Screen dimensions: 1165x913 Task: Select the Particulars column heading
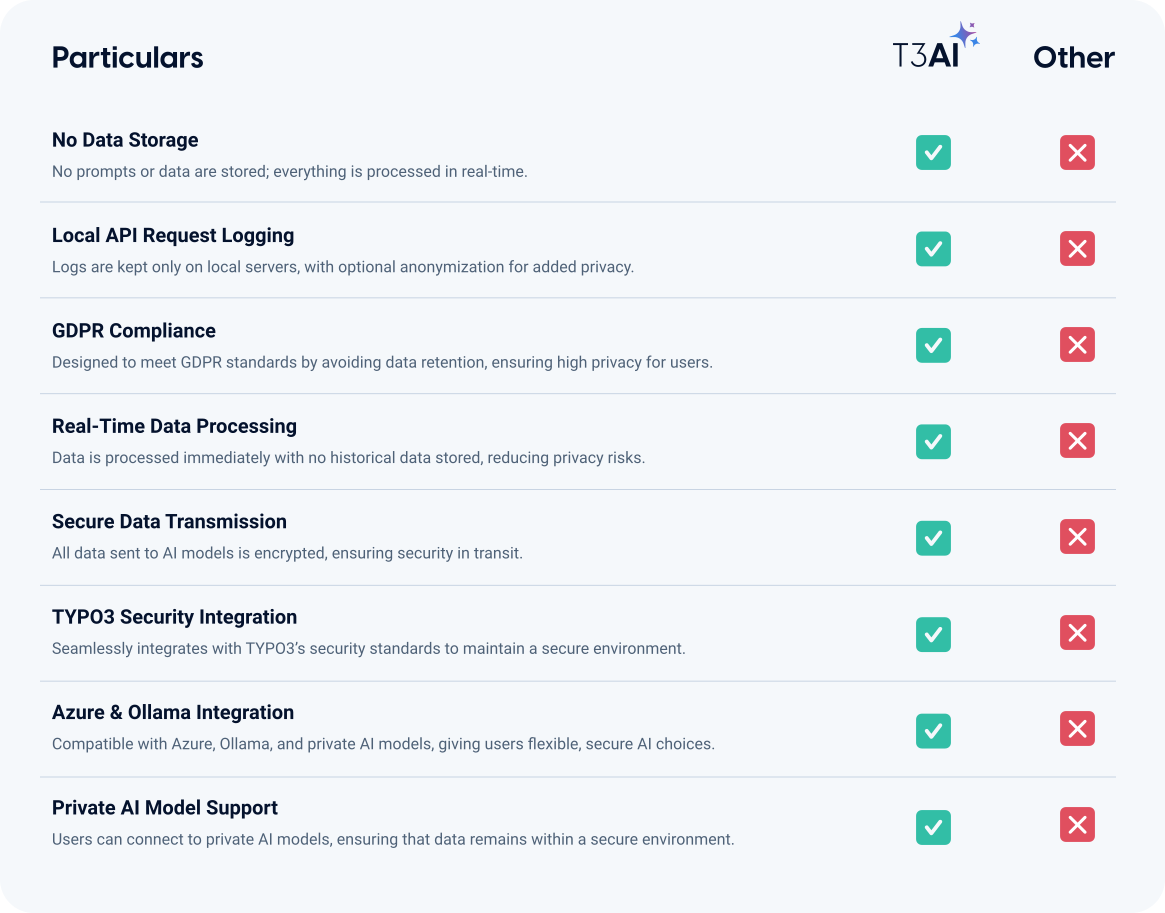[127, 58]
